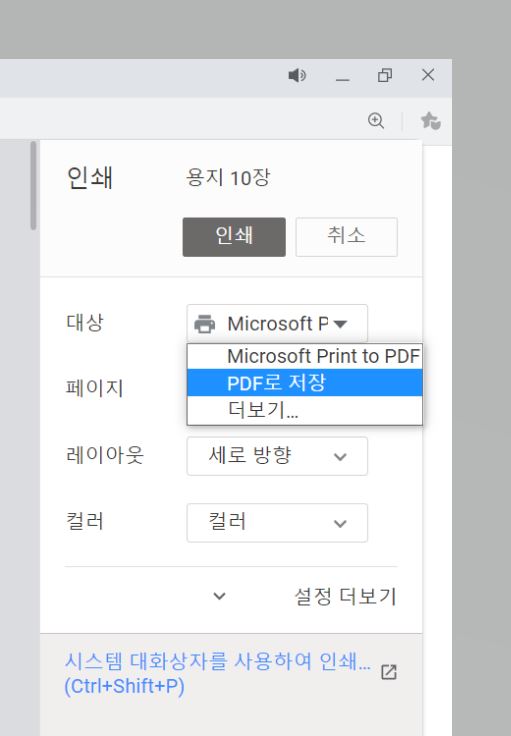Restore down the browser window
Viewport: 511px width, 736px height.
coord(385,75)
